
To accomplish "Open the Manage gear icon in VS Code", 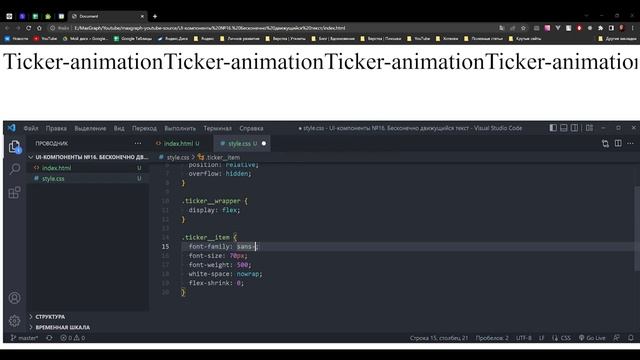I will (x=14, y=321).
